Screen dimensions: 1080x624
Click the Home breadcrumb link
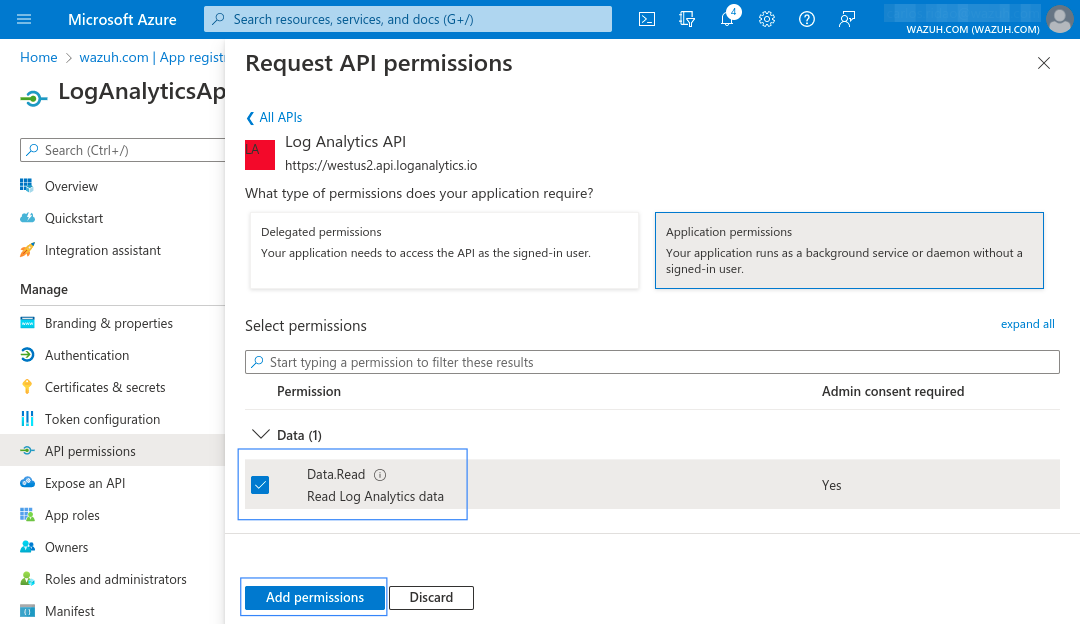39,57
